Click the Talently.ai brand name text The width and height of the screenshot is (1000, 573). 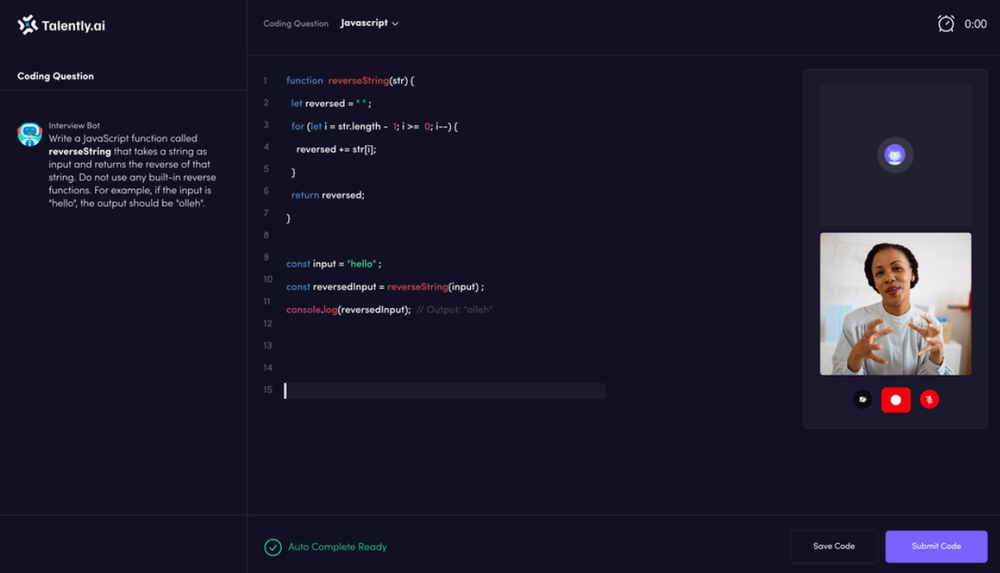(73, 26)
